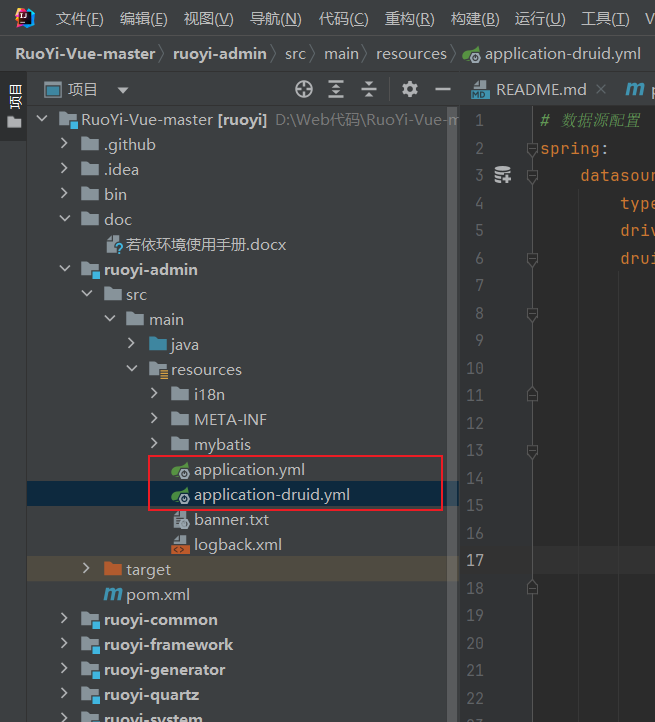The width and height of the screenshot is (655, 722).
Task: Open the 视图(V) menu
Action: coord(208,19)
